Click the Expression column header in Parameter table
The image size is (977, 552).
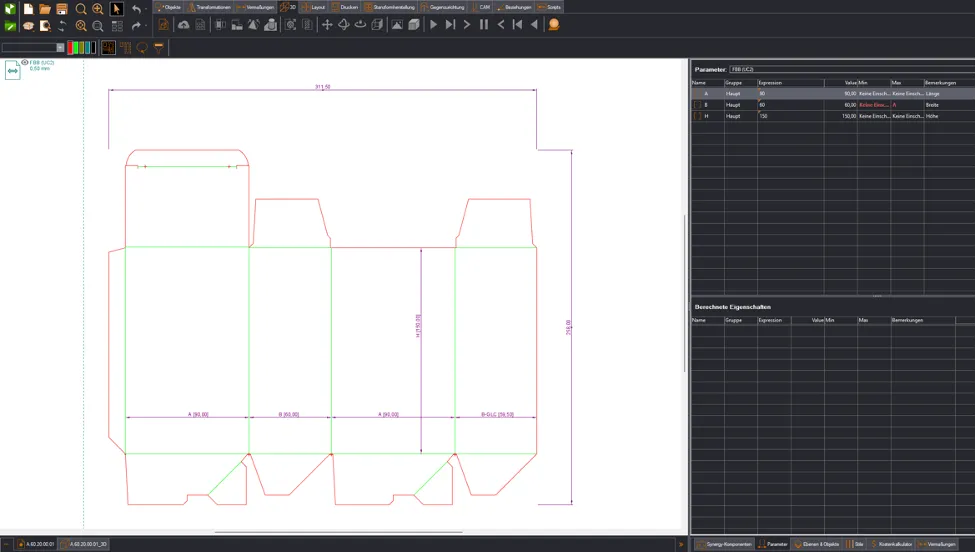tap(791, 82)
